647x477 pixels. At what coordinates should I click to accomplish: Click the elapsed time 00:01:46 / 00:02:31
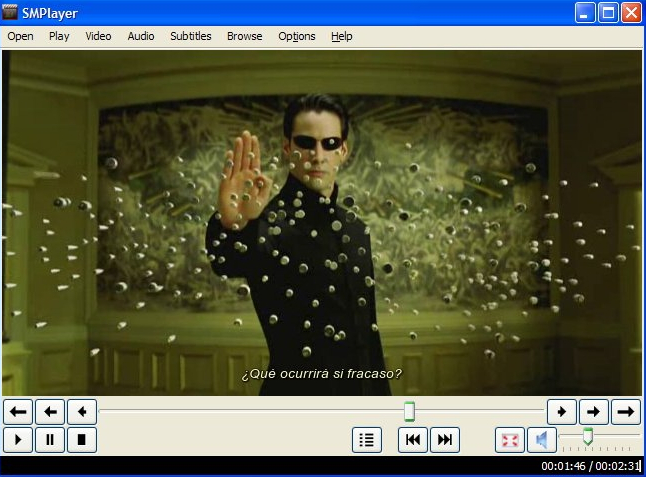[590, 466]
